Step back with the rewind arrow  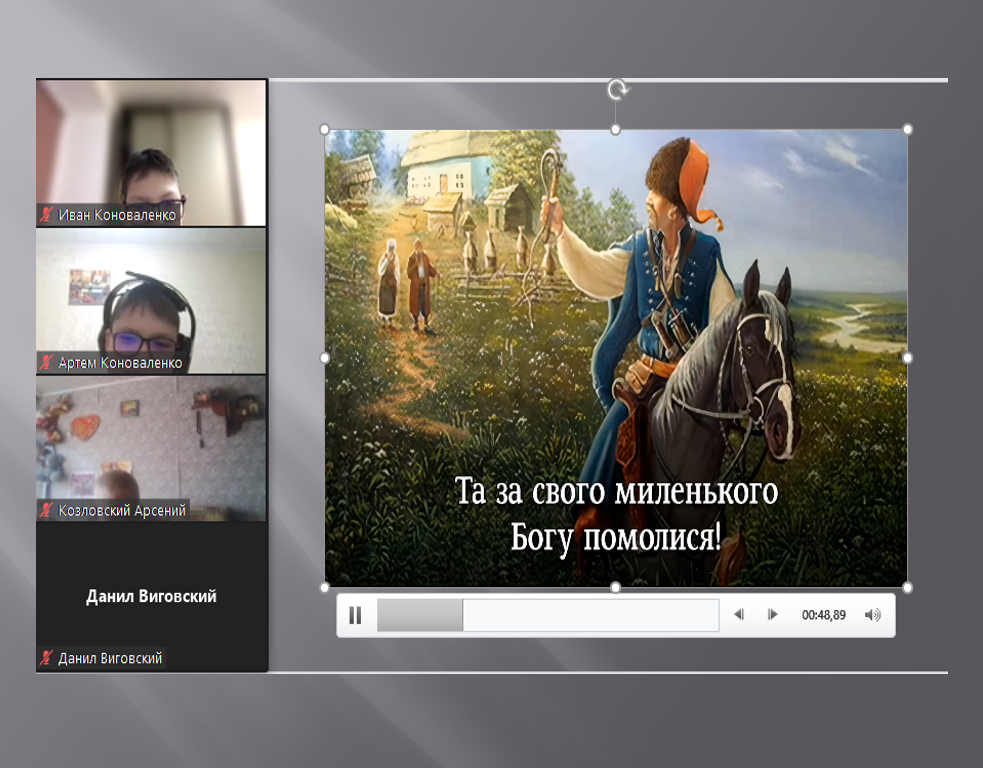point(739,614)
